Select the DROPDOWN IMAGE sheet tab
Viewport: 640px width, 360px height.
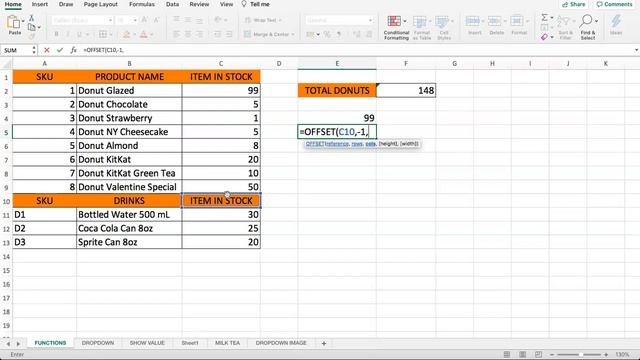(281, 343)
